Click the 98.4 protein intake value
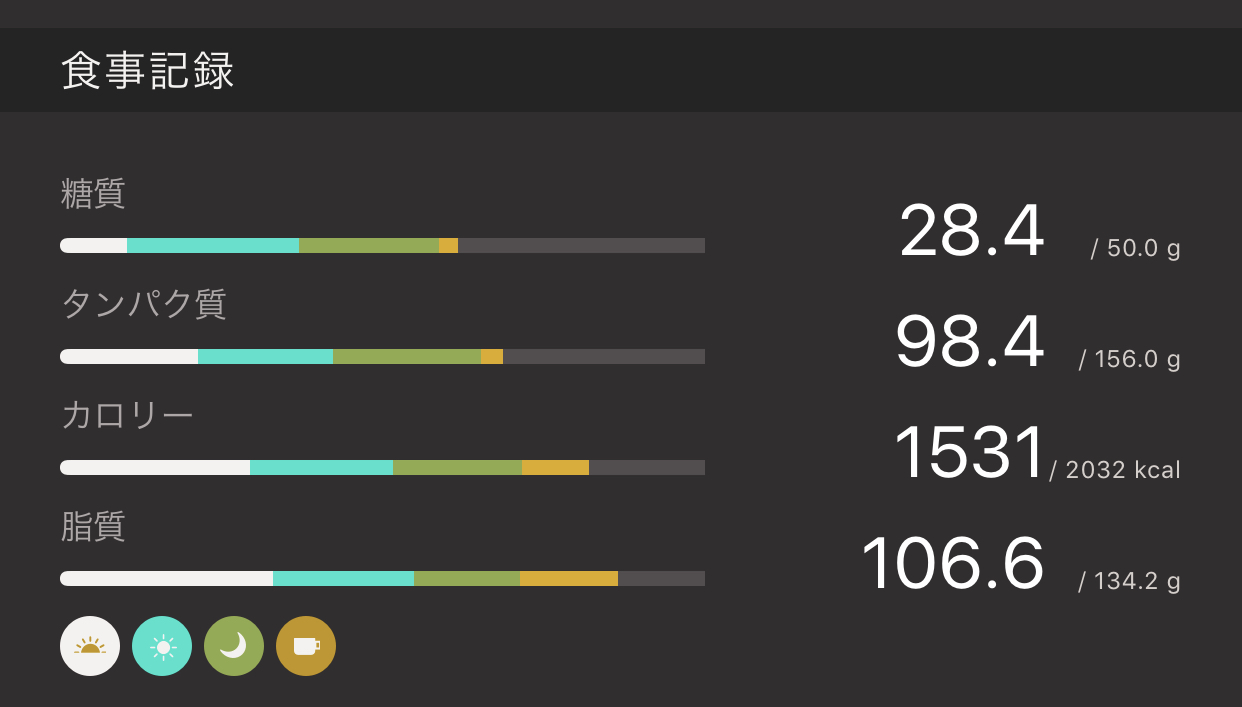This screenshot has width=1242, height=707. (x=969, y=343)
